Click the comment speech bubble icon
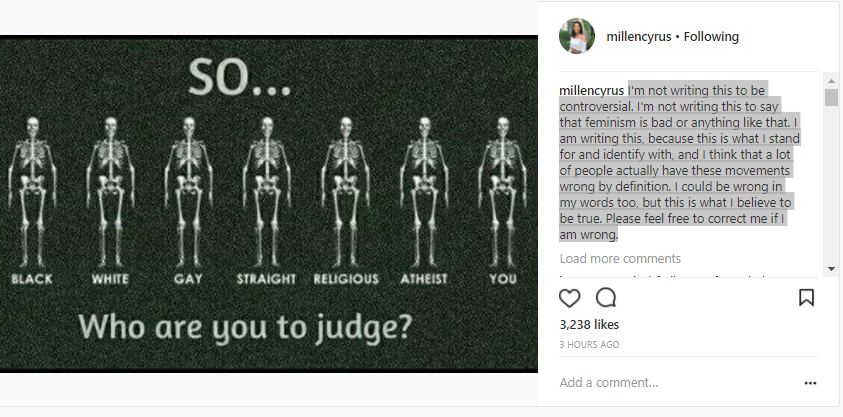 606,297
